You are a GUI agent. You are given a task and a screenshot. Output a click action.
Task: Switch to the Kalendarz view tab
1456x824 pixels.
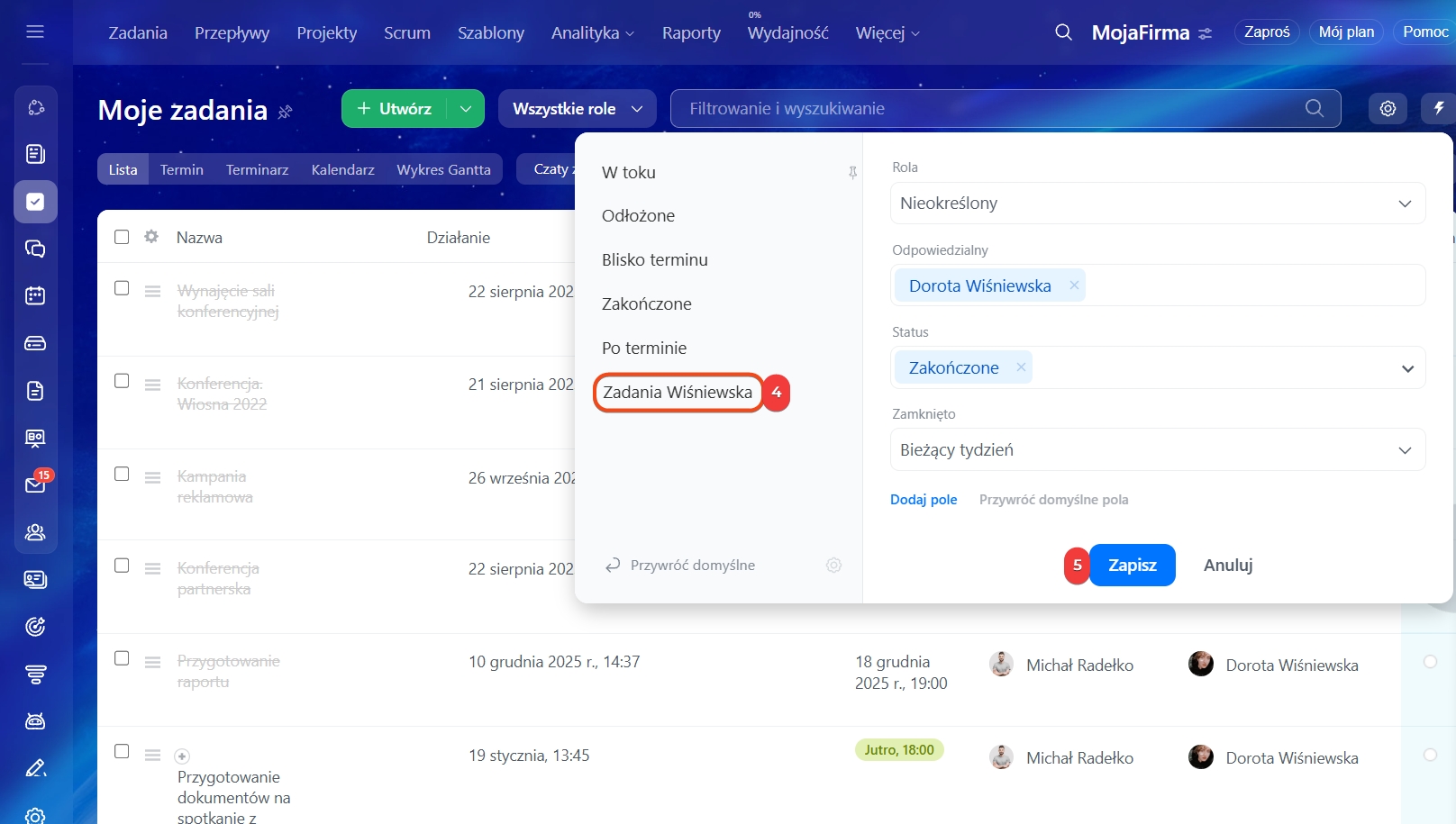(x=342, y=169)
